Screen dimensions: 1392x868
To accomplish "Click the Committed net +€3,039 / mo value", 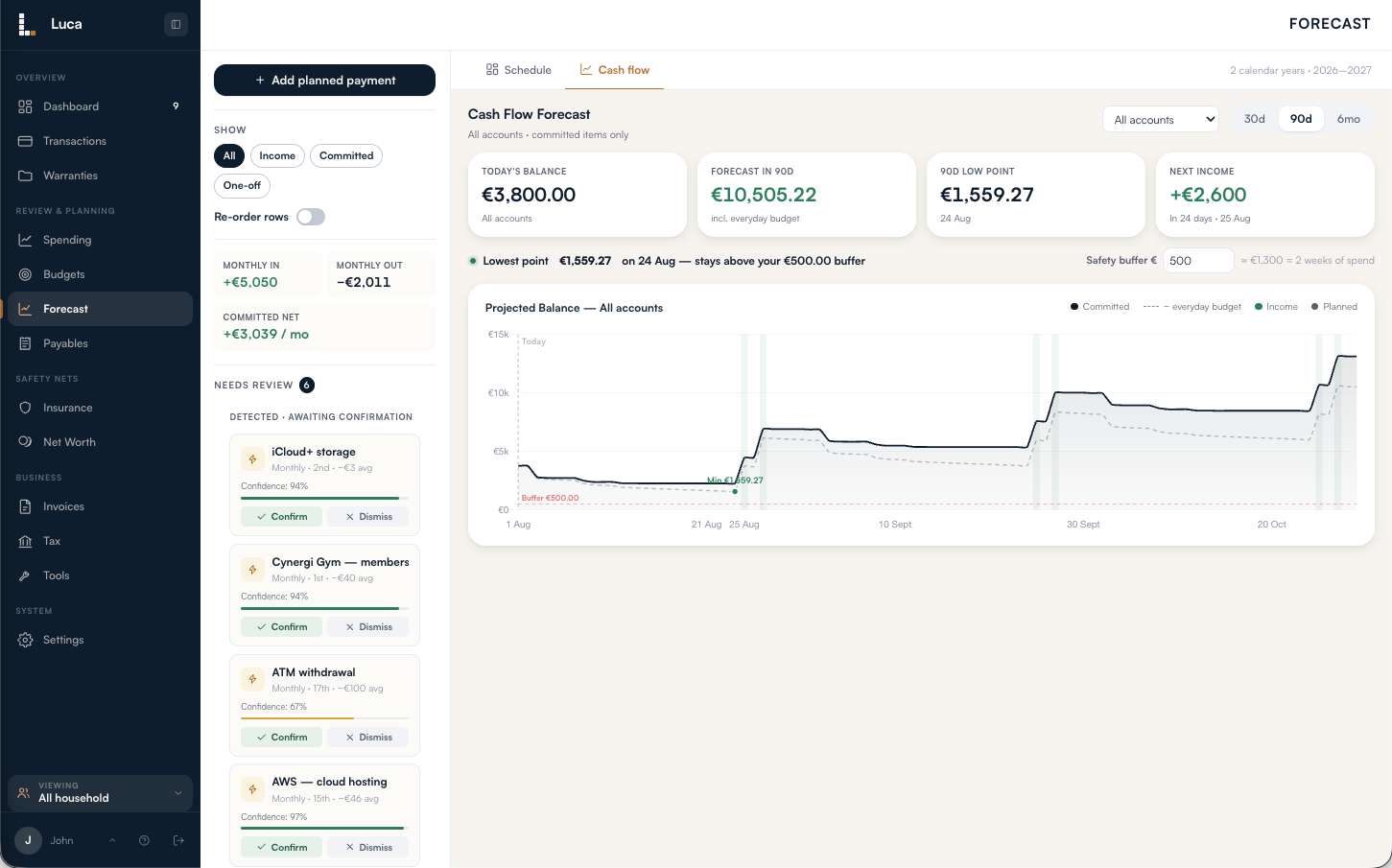I will pyautogui.click(x=266, y=335).
